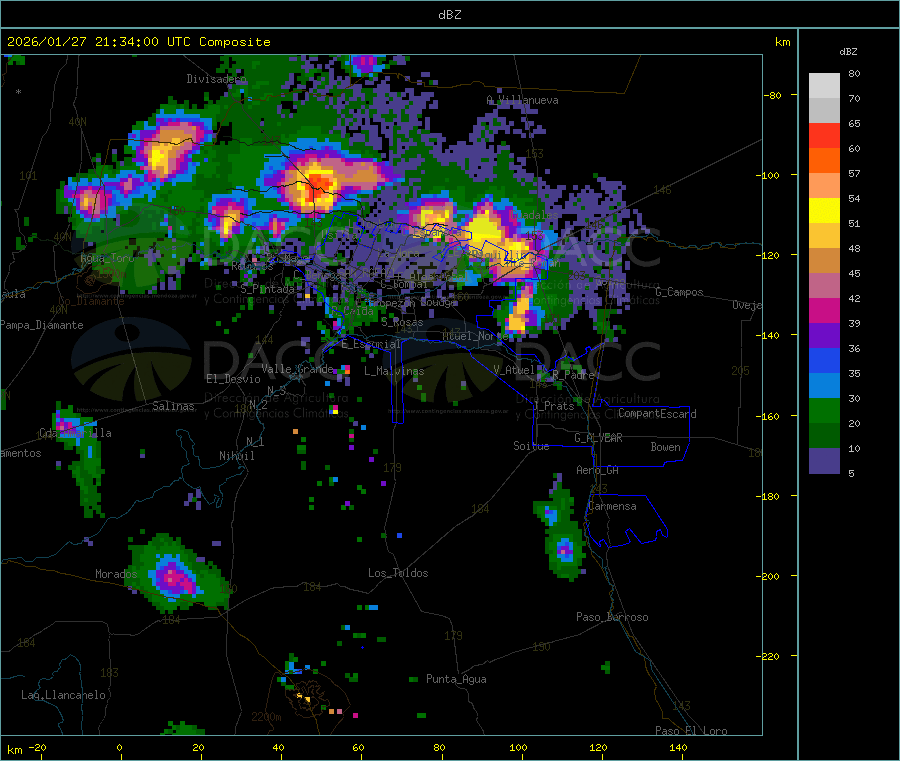Click the 'Pampa_Diamante' map label
The width and height of the screenshot is (900, 761).
click(x=42, y=325)
